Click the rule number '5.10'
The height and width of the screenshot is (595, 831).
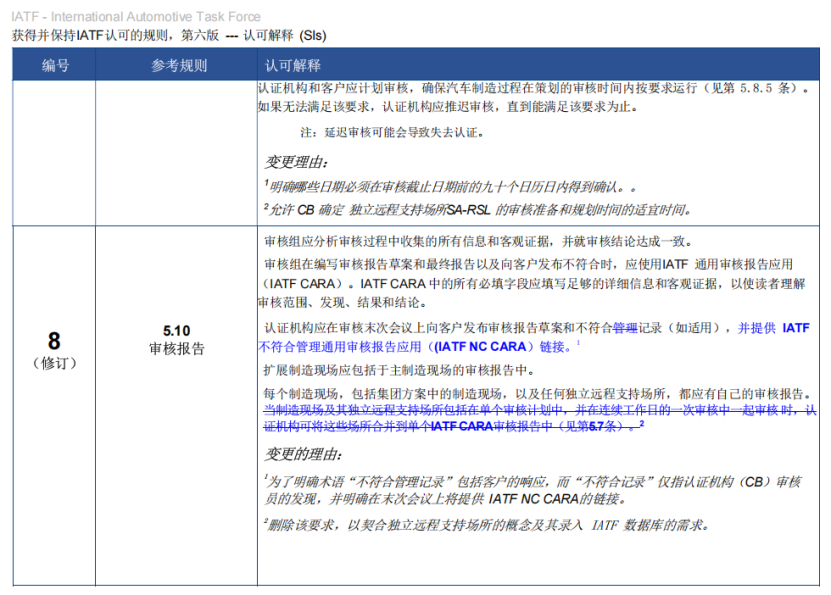176,331
